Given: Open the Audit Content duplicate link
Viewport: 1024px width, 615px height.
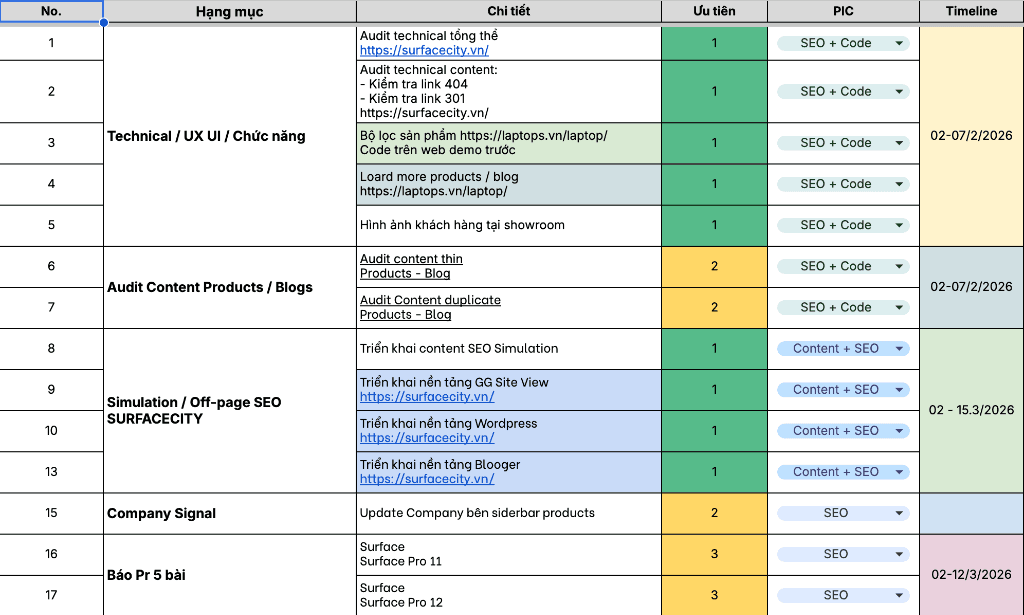Looking at the screenshot, I should [x=430, y=308].
